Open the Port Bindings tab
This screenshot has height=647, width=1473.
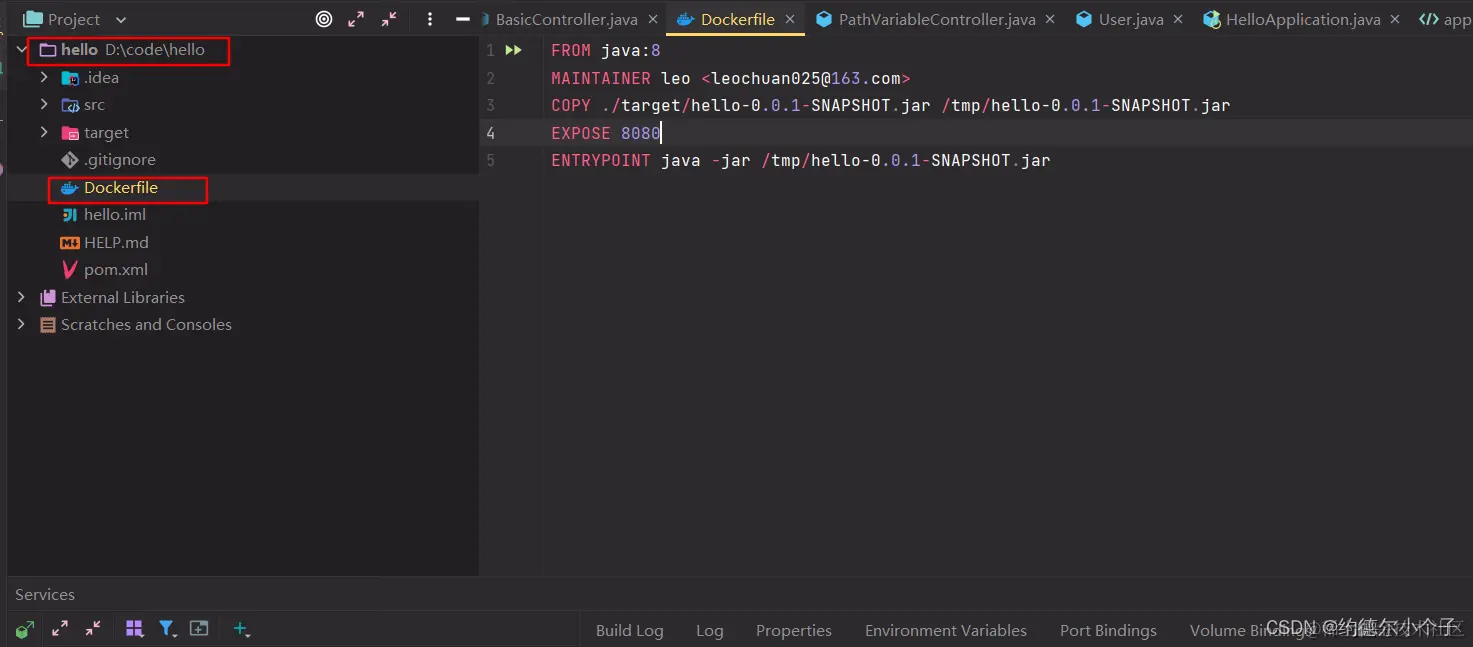point(1108,630)
